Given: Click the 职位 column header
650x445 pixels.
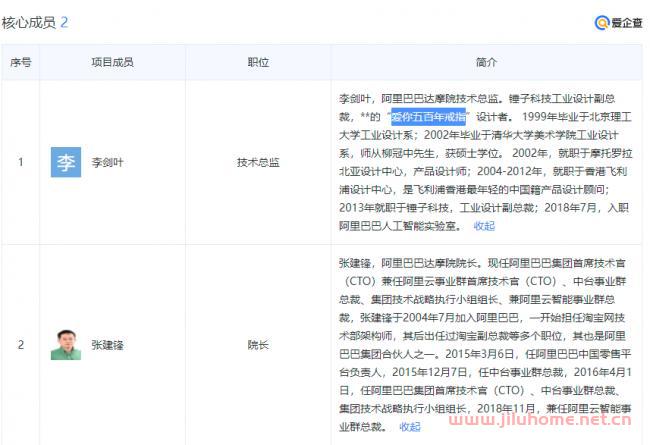Looking at the screenshot, I should 258,62.
